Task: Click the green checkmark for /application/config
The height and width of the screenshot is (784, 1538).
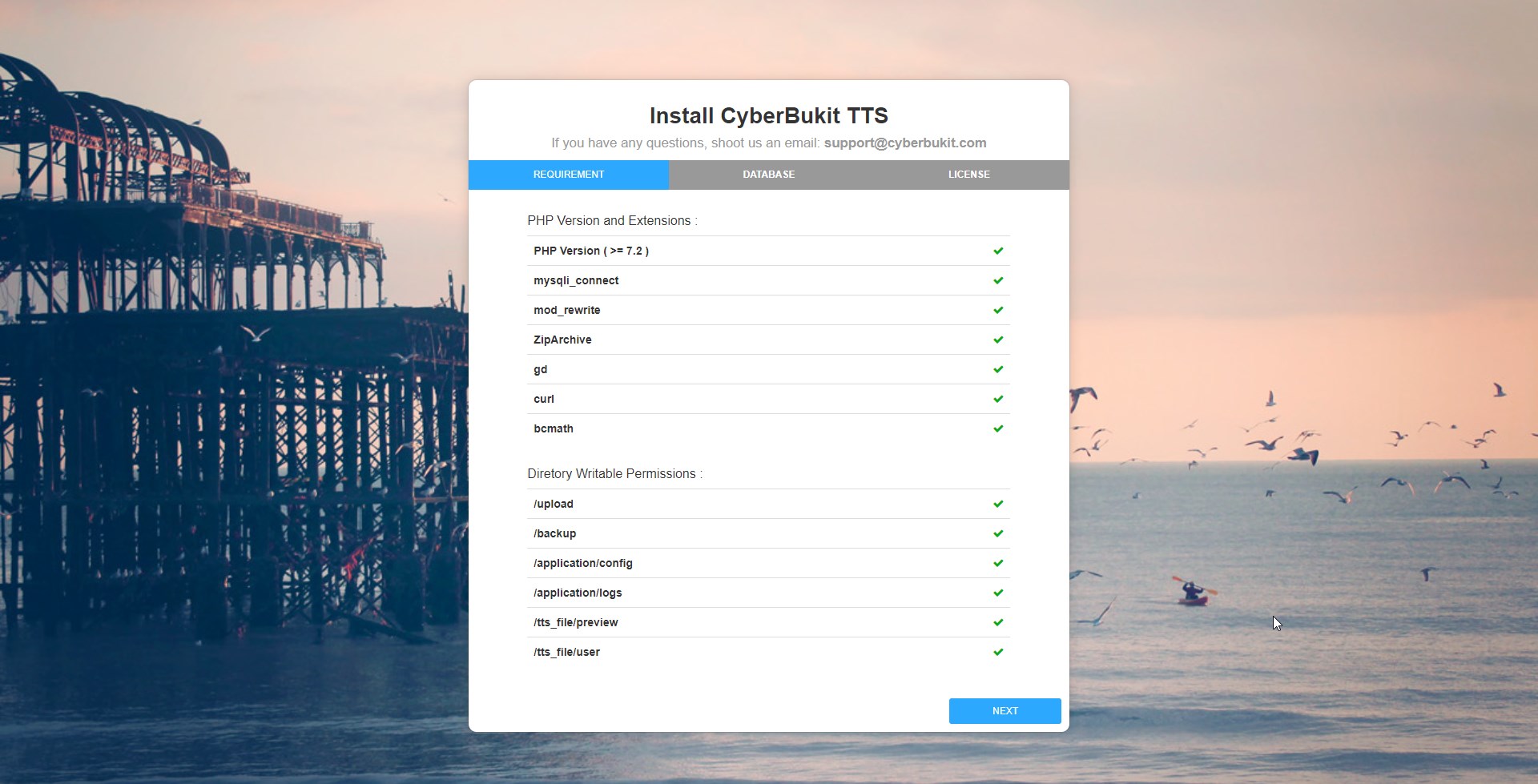Action: pos(998,563)
